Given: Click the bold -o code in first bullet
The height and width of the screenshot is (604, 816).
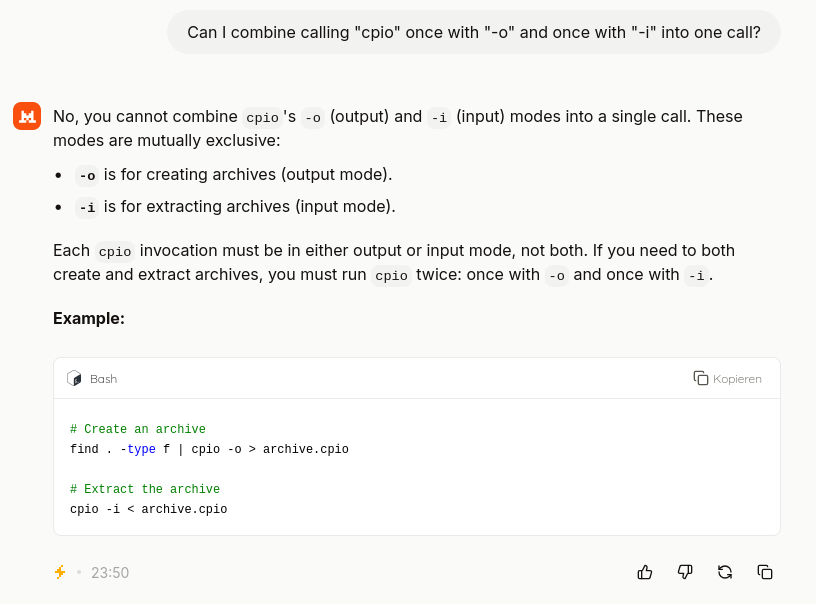Looking at the screenshot, I should (87, 175).
